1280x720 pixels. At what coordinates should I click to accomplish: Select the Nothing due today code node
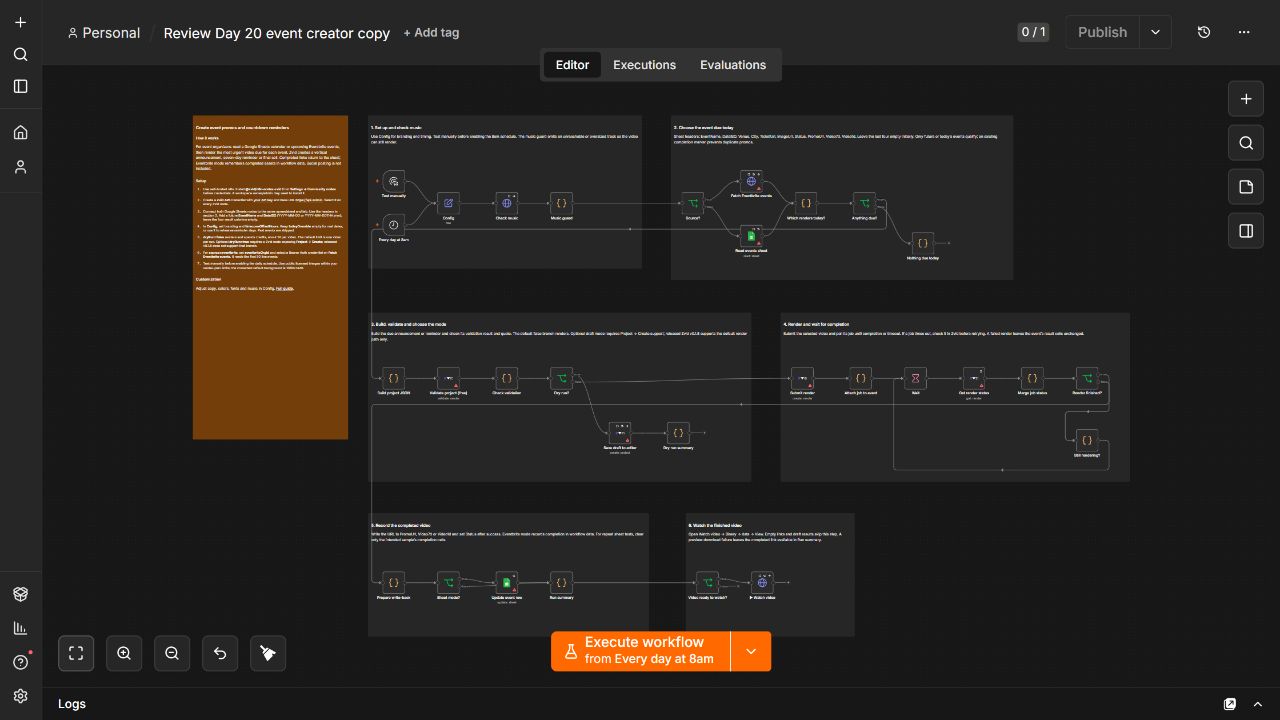click(923, 242)
